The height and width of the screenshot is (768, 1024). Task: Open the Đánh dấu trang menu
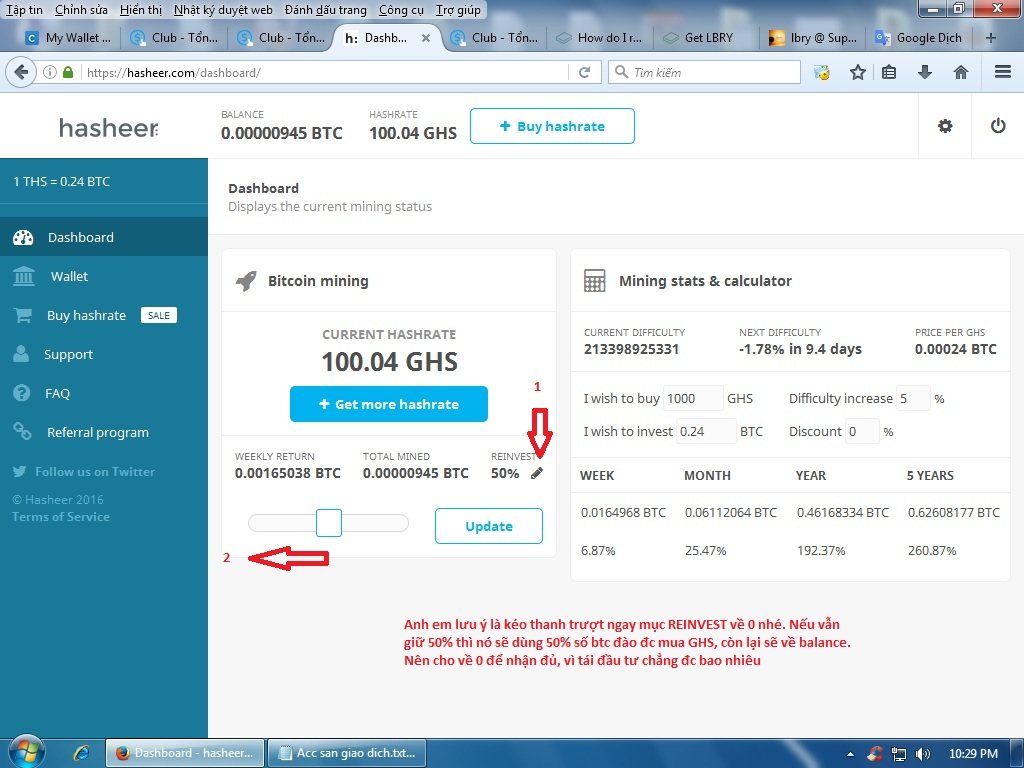326,10
